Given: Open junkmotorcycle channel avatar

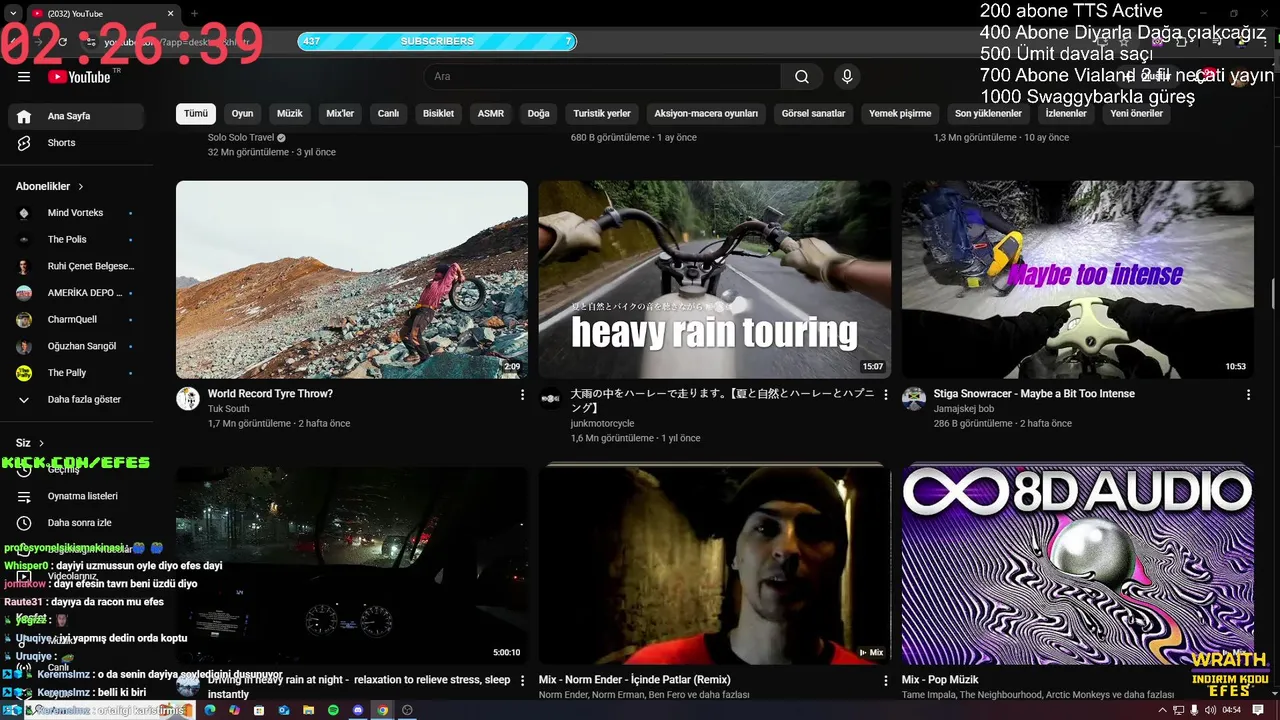Looking at the screenshot, I should pos(551,399).
